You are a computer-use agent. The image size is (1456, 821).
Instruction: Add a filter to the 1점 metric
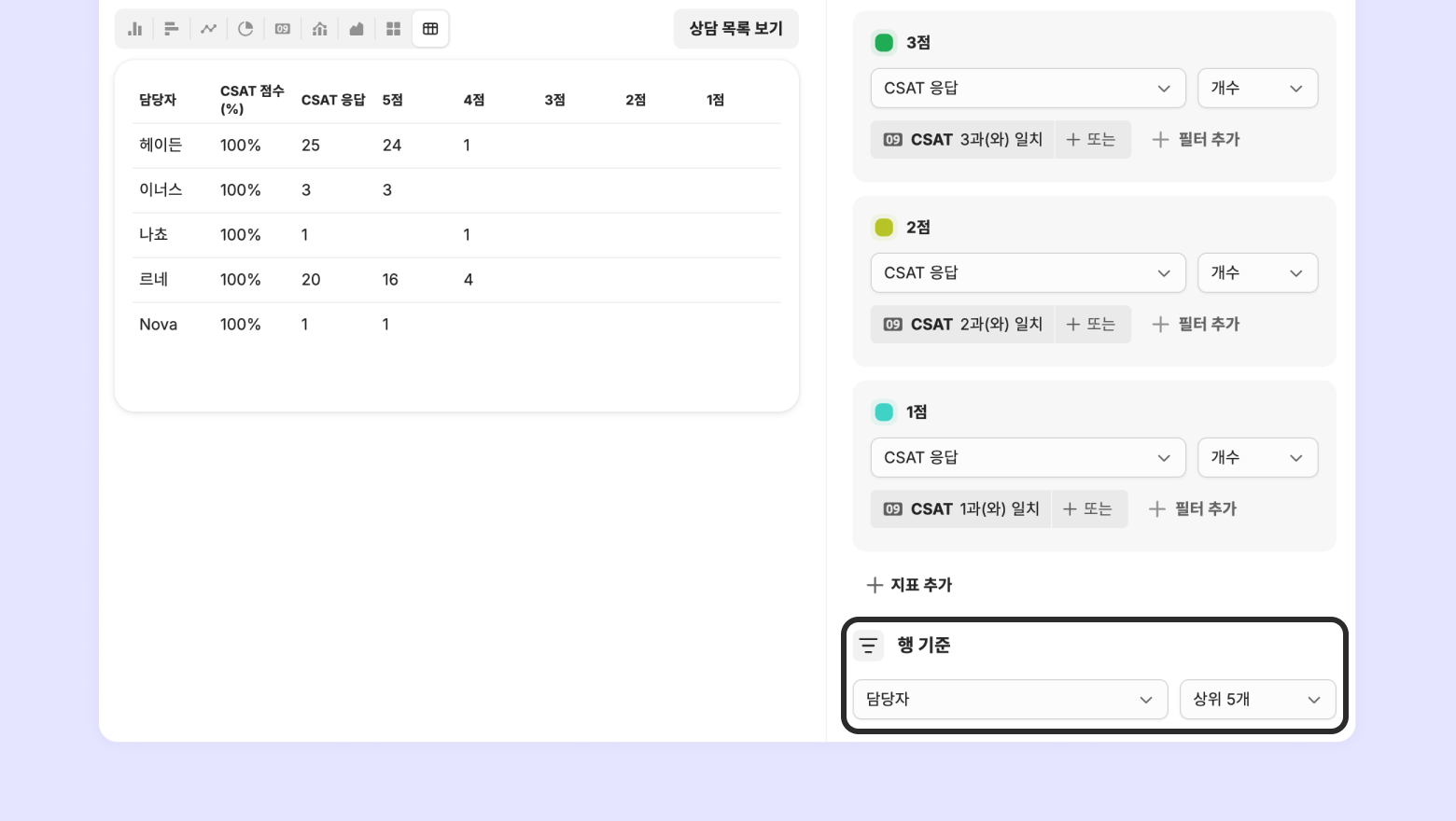click(x=1193, y=509)
